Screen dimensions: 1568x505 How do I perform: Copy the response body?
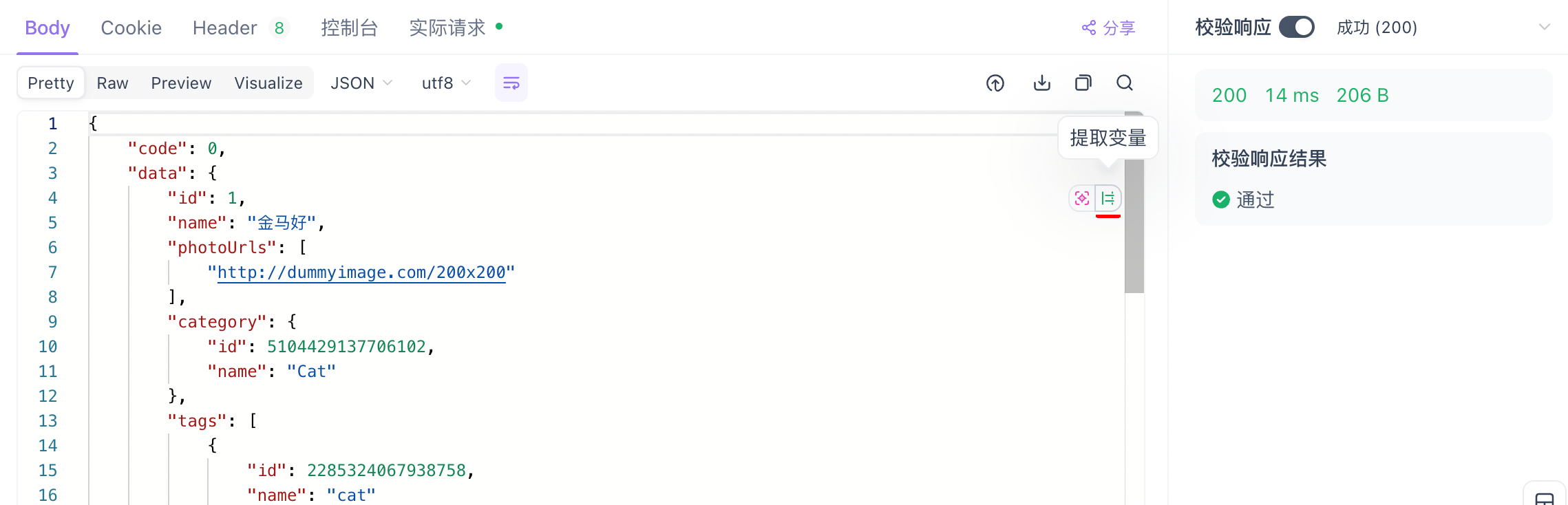(x=1083, y=83)
